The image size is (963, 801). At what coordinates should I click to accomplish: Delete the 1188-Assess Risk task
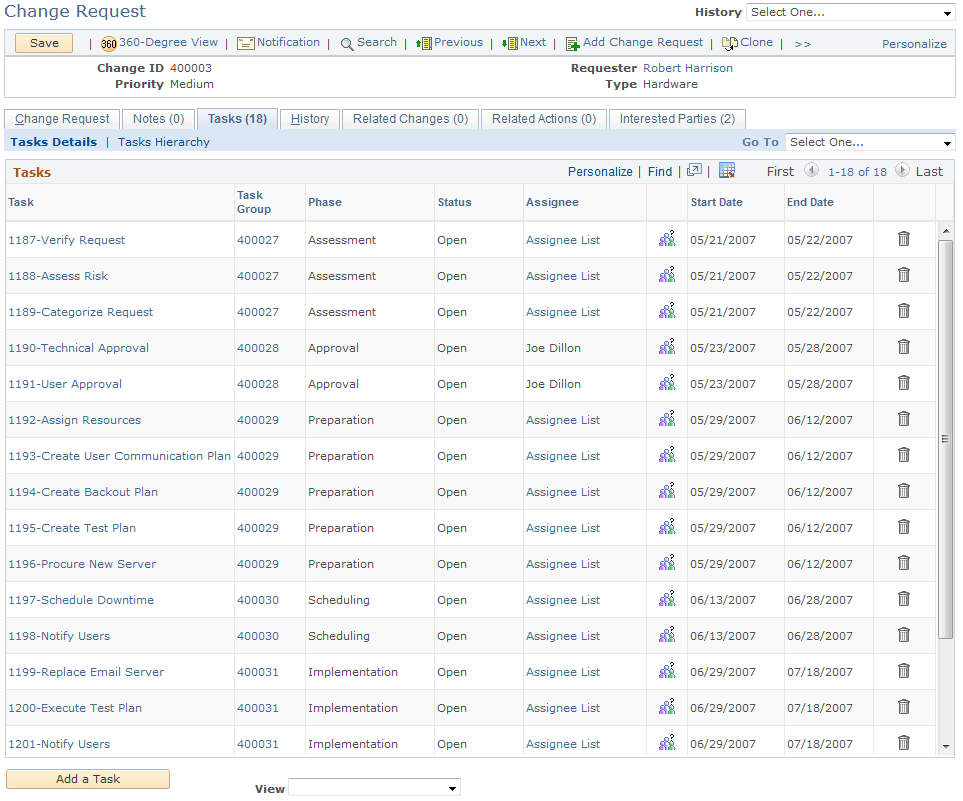click(904, 275)
